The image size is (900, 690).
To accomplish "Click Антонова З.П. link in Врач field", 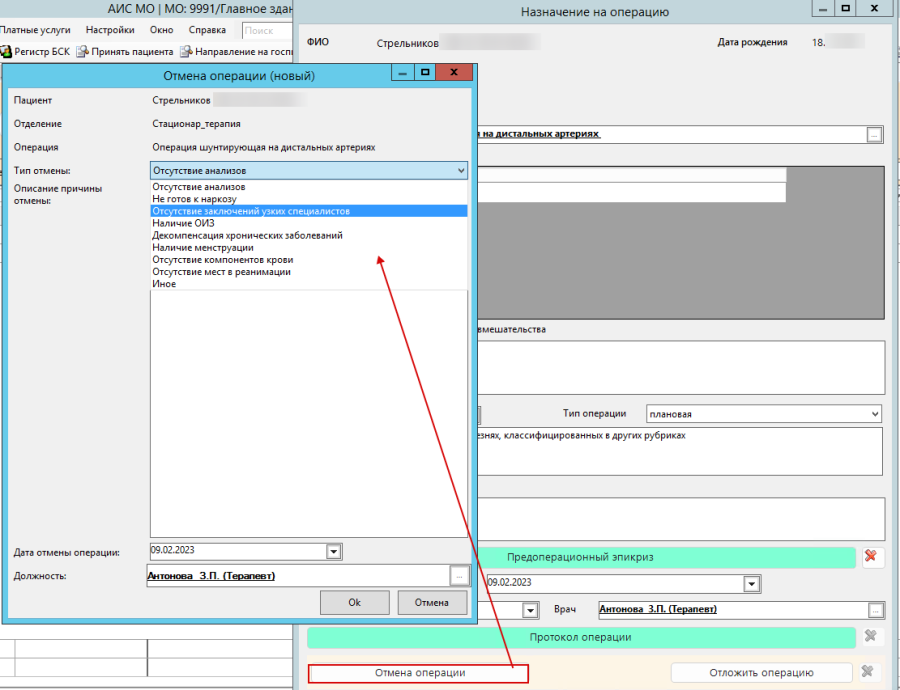I will click(658, 609).
